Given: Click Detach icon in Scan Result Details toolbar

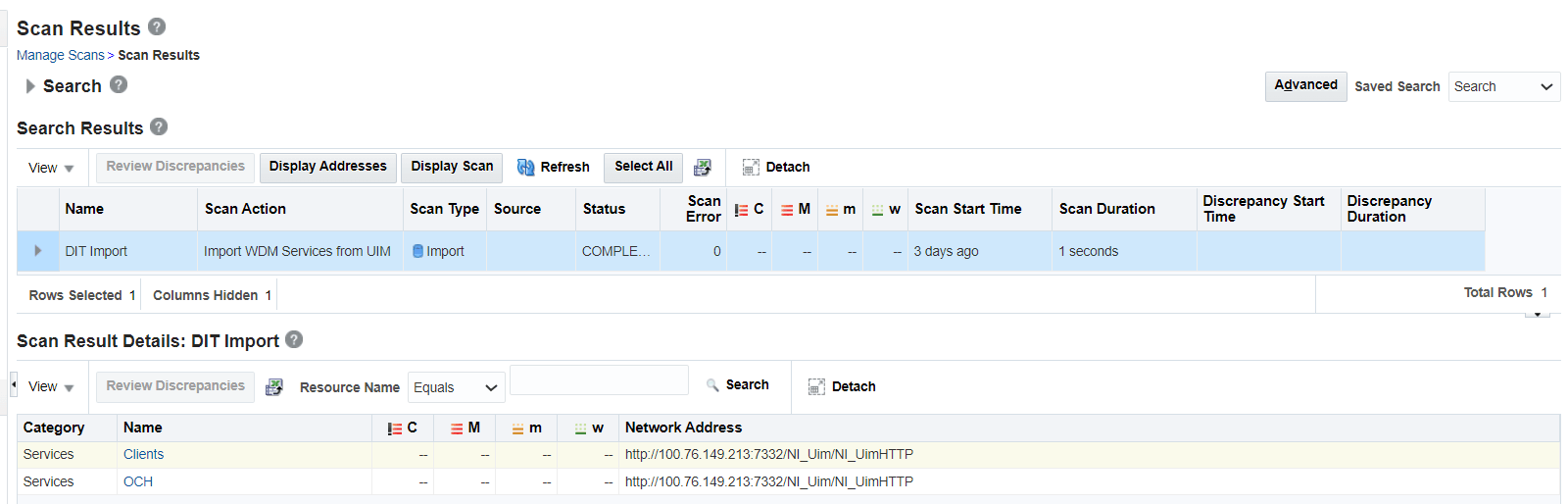Looking at the screenshot, I should point(816,386).
